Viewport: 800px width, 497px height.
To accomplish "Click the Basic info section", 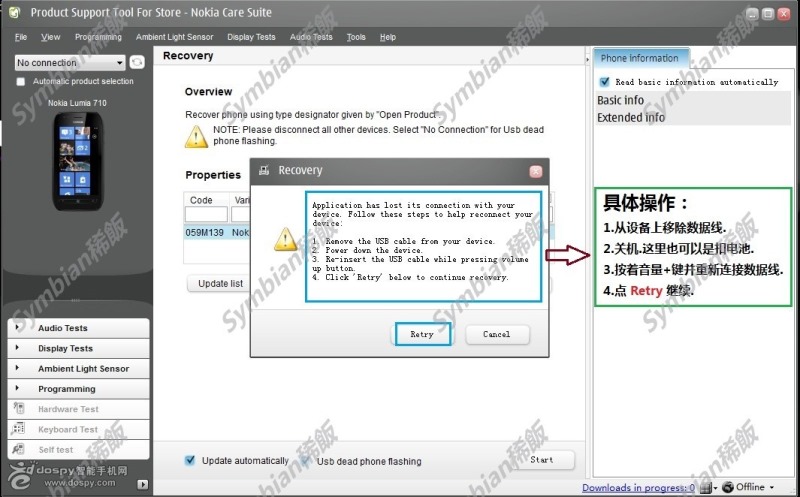I will [692, 100].
